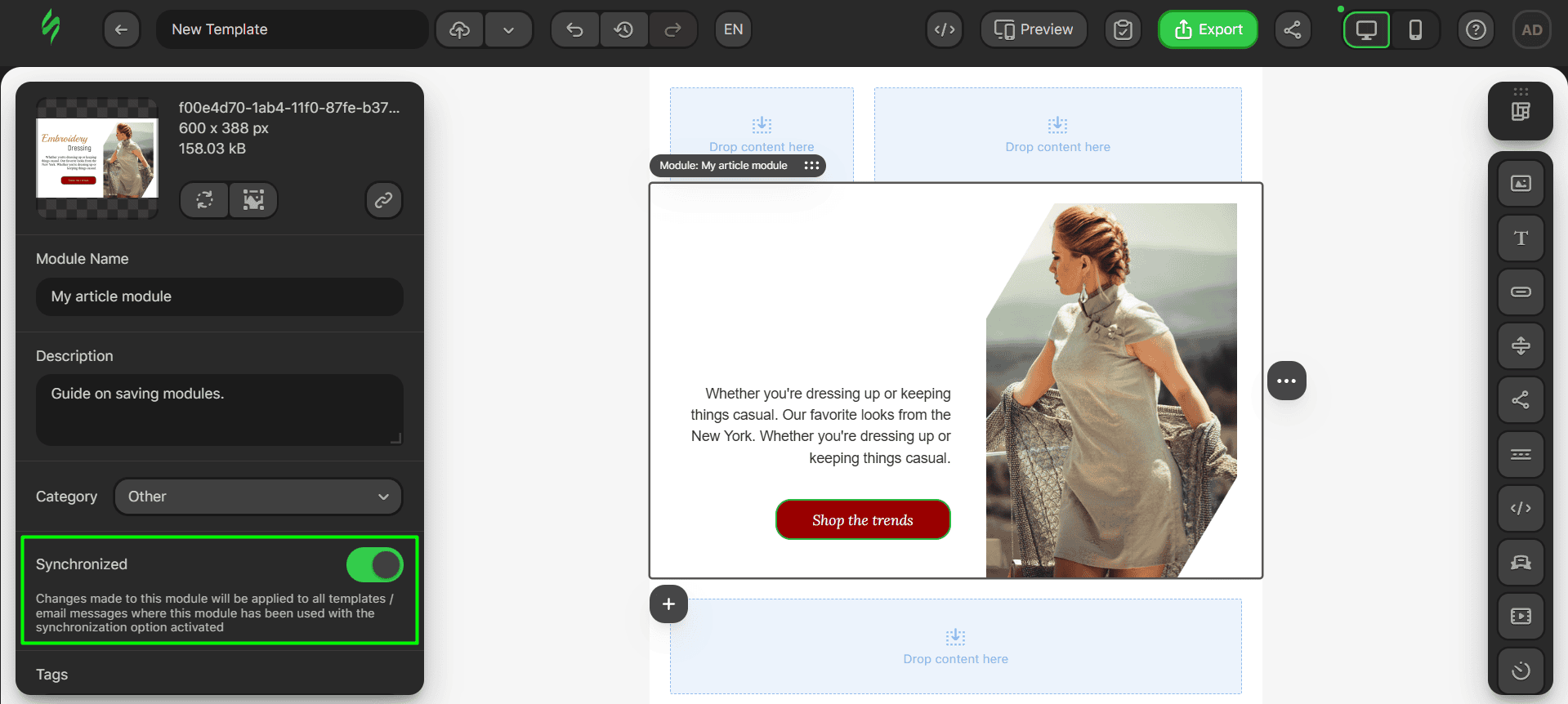Click the Module Name input field
This screenshot has width=1568, height=704.
point(219,296)
